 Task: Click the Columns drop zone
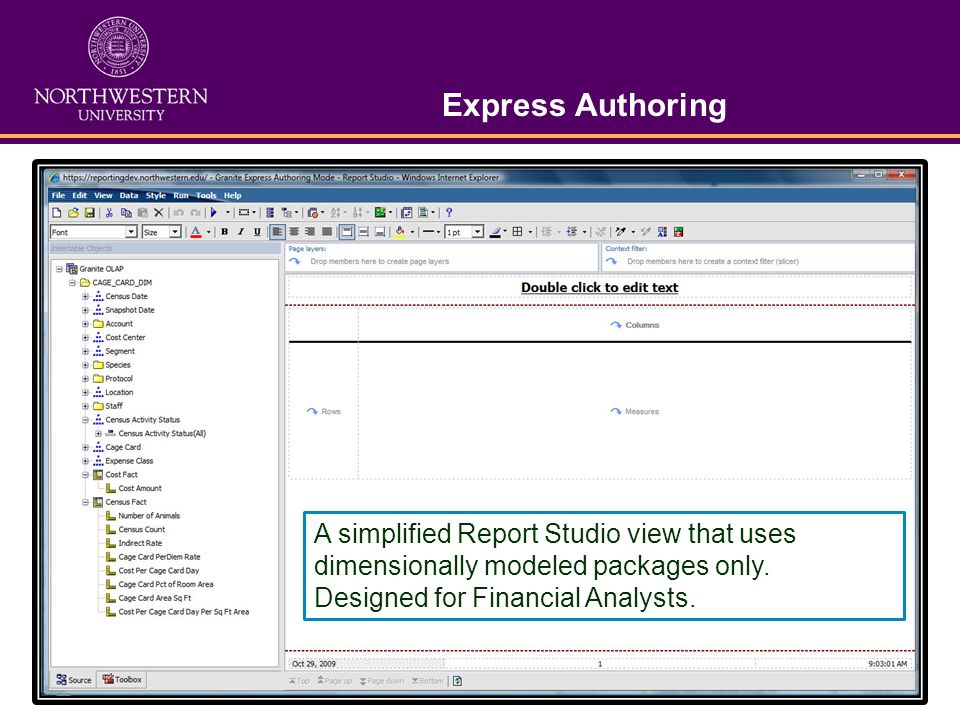[635, 325]
